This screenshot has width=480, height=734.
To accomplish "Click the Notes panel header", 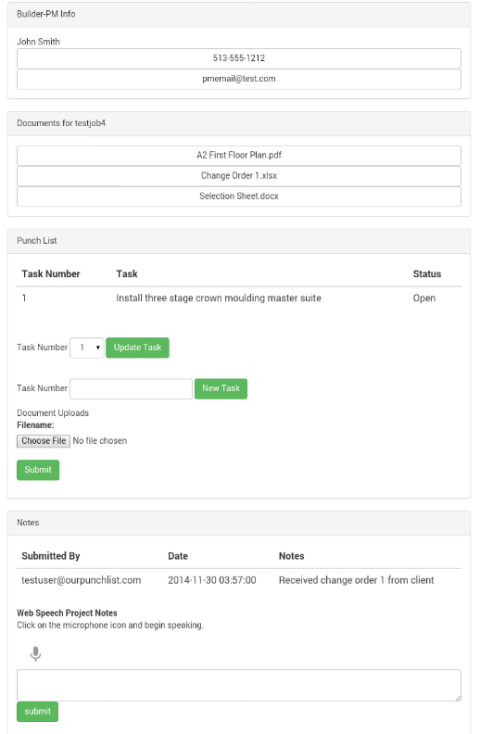I will click(239, 523).
